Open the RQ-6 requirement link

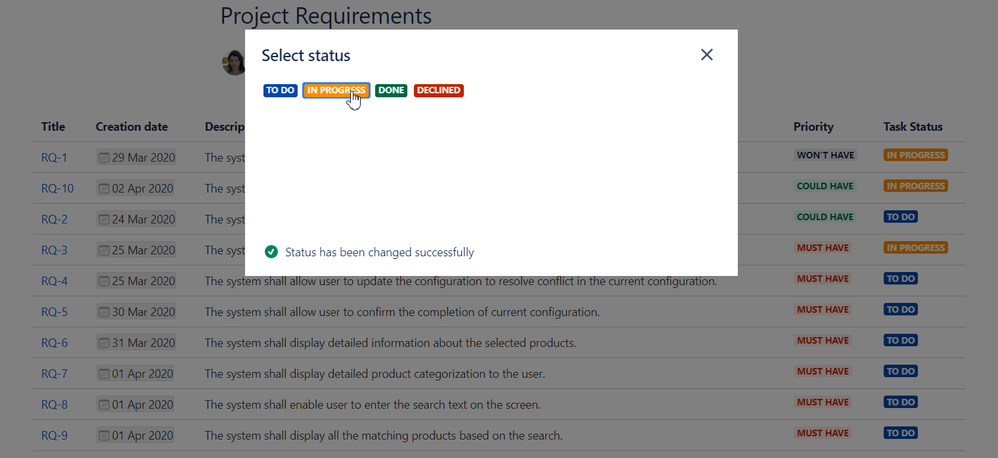pos(54,343)
